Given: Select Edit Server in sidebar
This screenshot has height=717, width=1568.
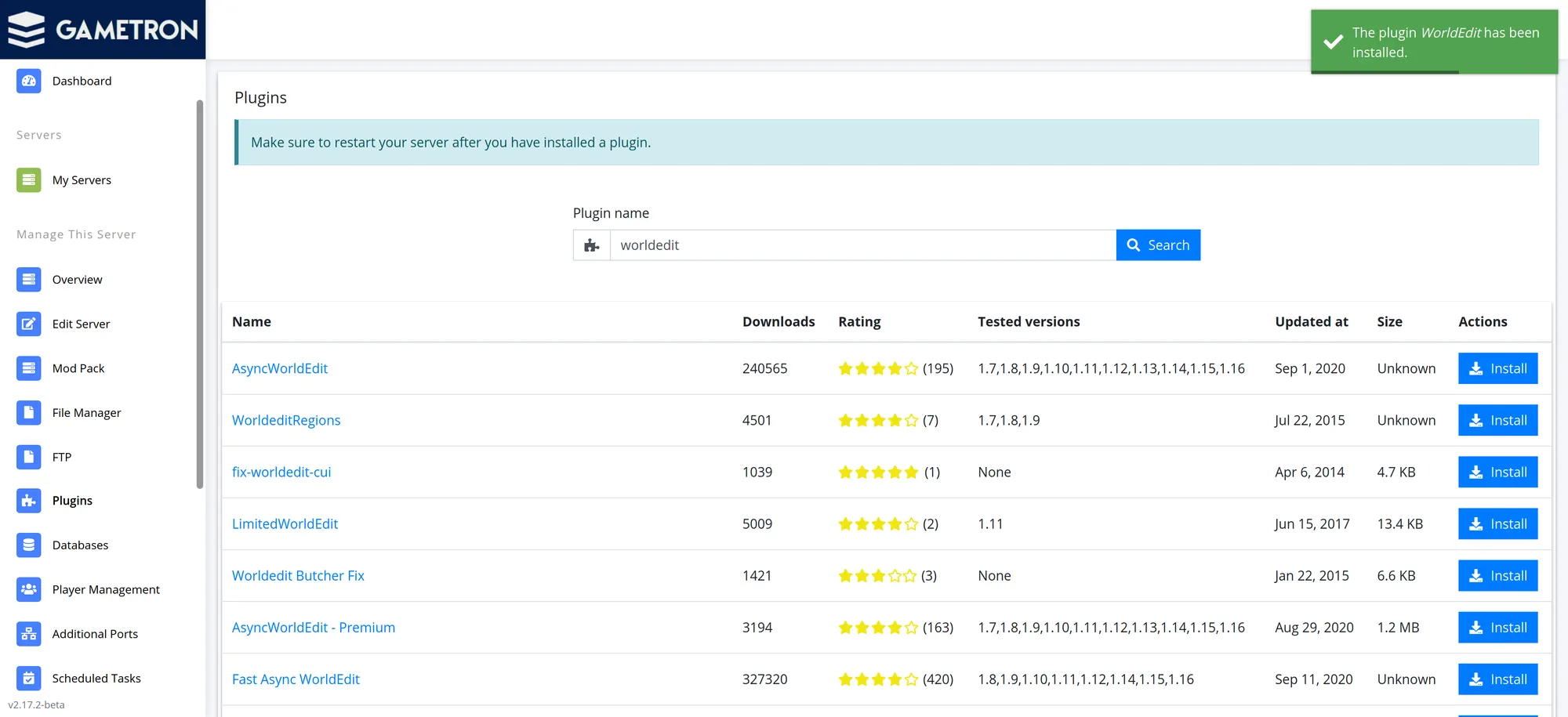Looking at the screenshot, I should tap(81, 324).
